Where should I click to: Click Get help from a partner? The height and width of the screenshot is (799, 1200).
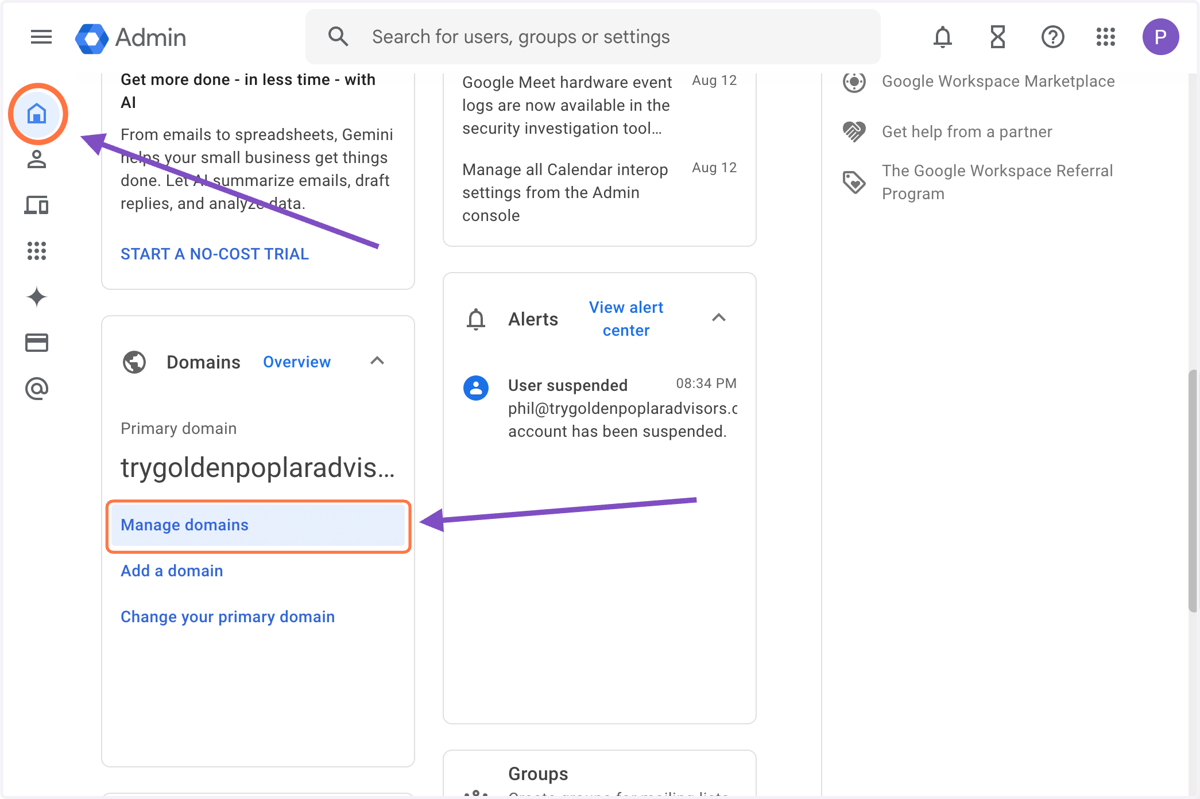967,132
